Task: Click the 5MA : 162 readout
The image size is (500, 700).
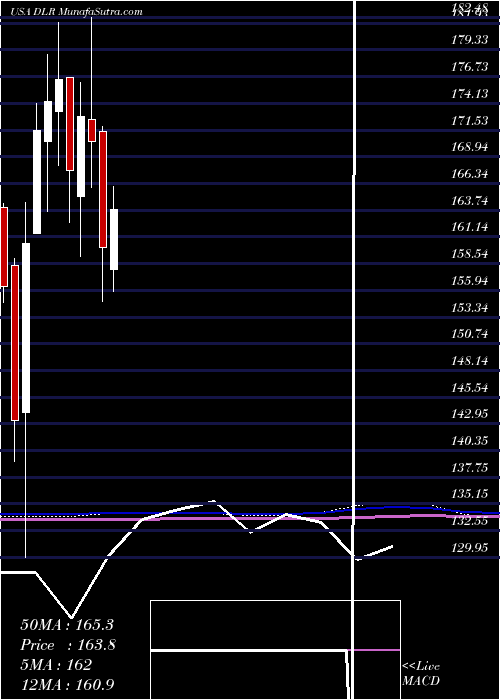Action: (56, 665)
